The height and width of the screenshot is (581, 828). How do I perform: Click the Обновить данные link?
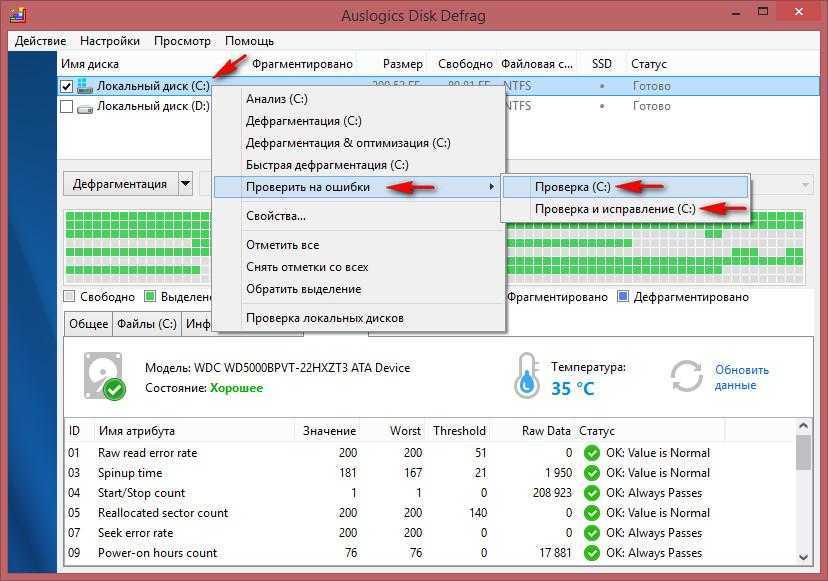[741, 377]
